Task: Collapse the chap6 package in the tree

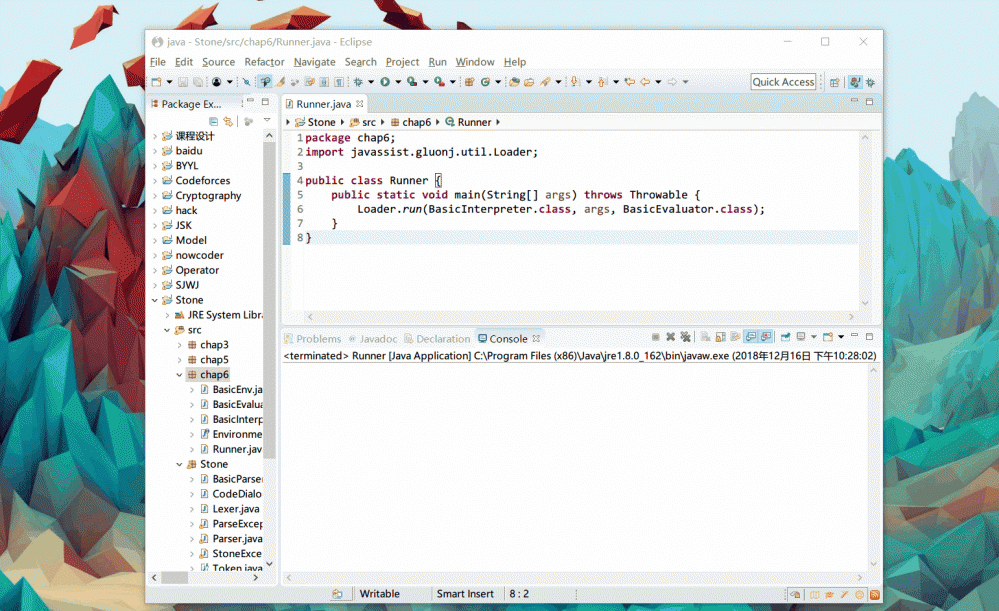Action: click(x=179, y=375)
